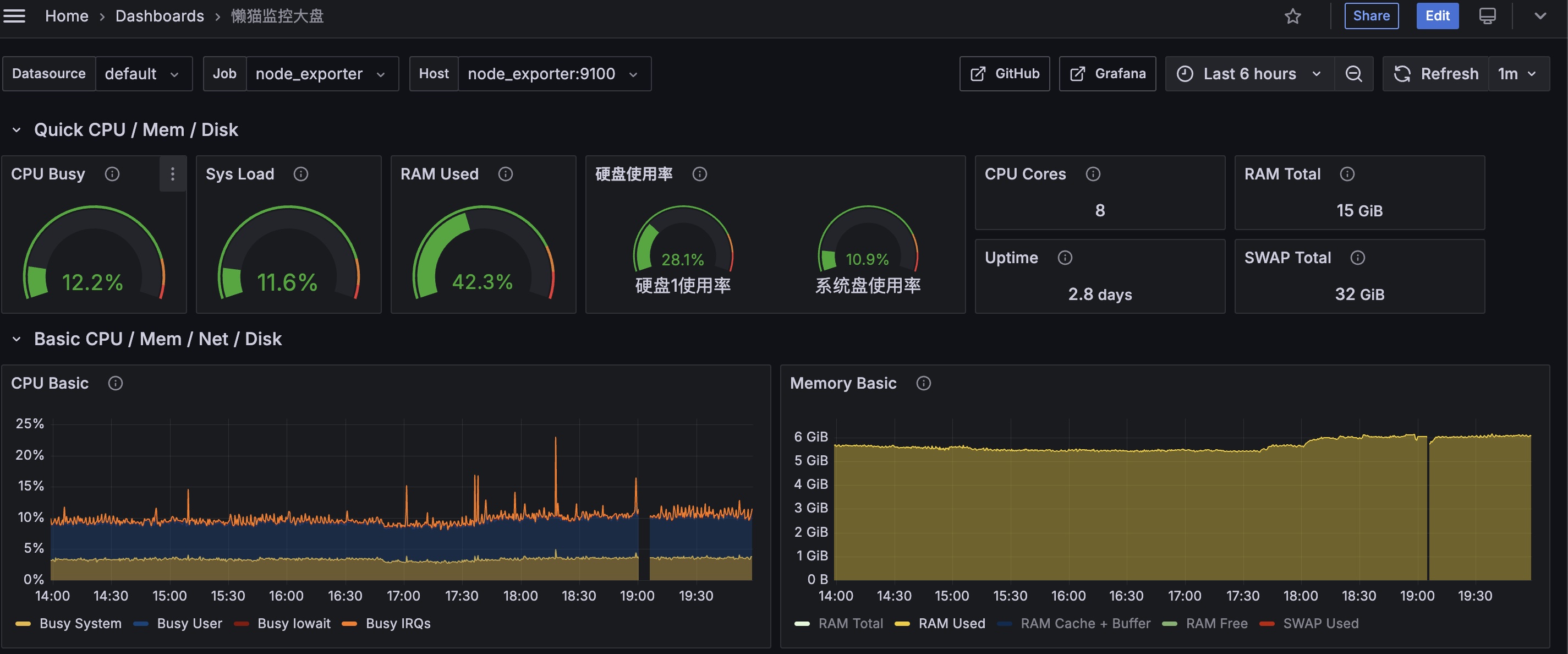Viewport: 1568px width, 654px height.
Task: Show info for Memory Basic panel
Action: pos(923,383)
